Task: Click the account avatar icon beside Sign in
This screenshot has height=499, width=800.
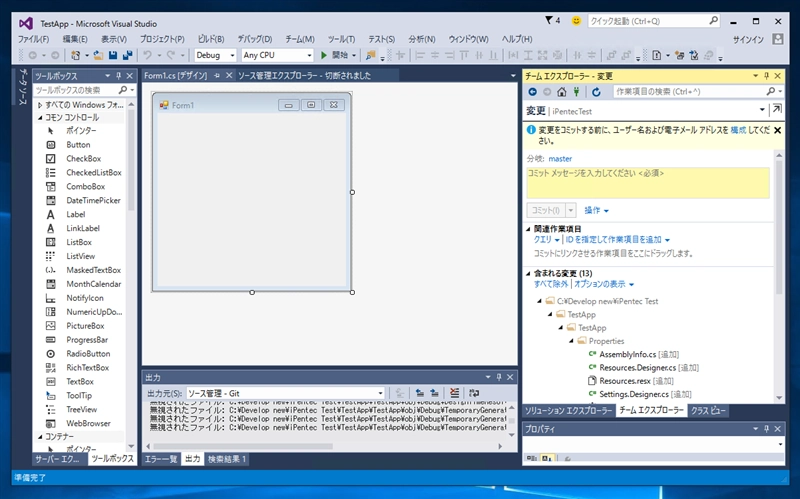Action: (x=778, y=39)
